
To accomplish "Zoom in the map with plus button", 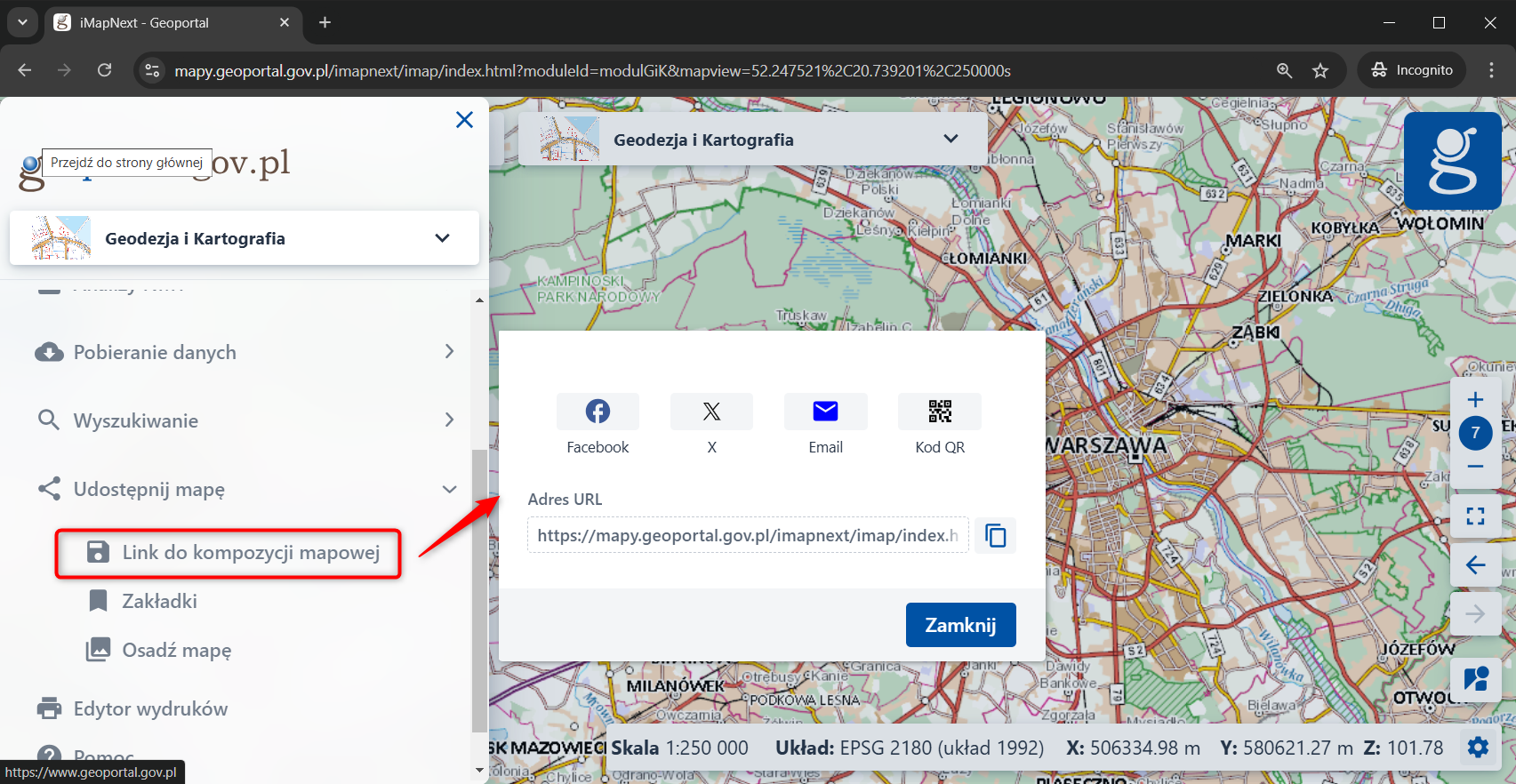I will click(x=1475, y=399).
